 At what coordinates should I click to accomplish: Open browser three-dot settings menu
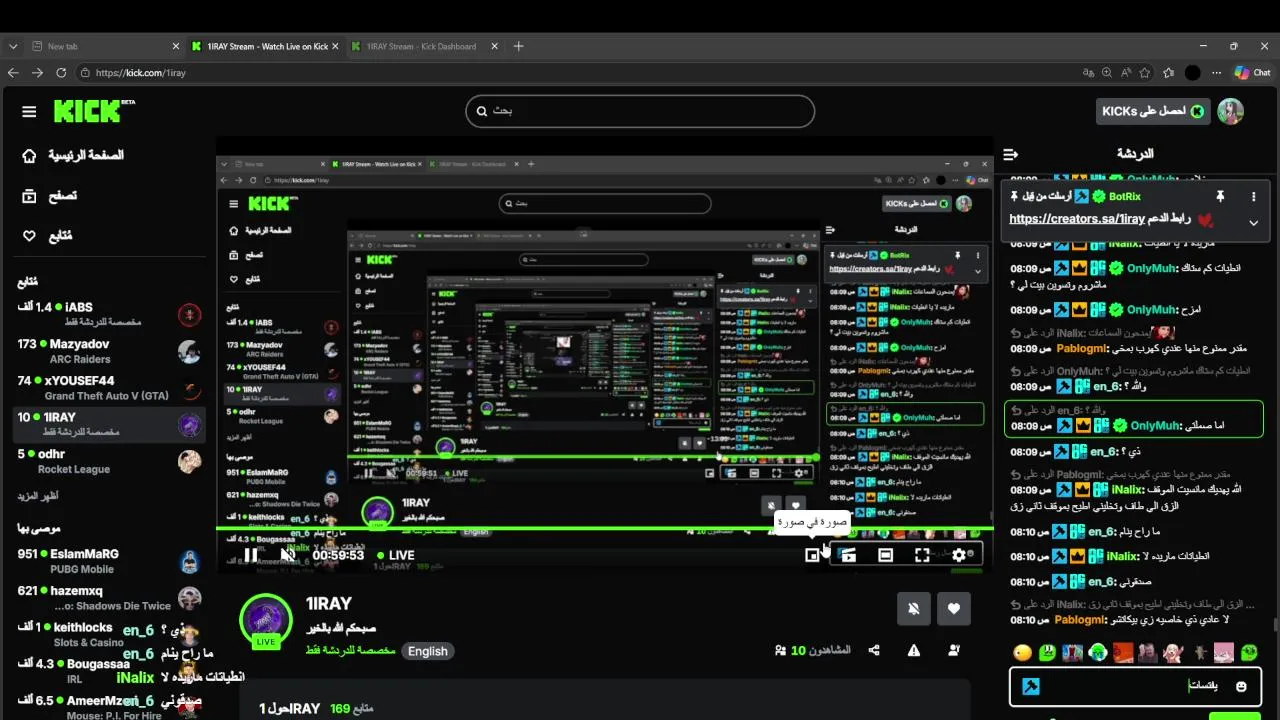1216,73
